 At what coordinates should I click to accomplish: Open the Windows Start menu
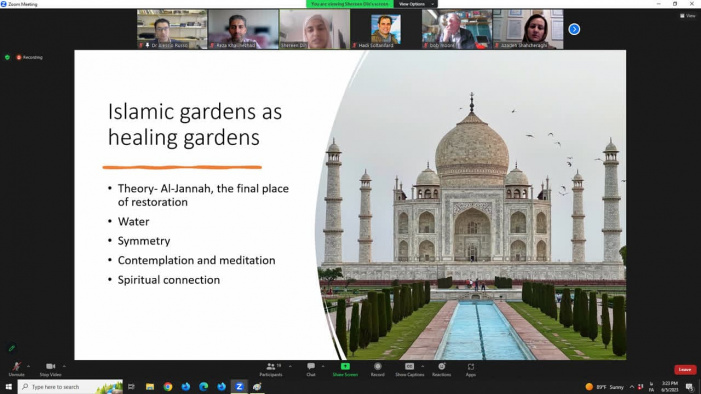click(8, 386)
